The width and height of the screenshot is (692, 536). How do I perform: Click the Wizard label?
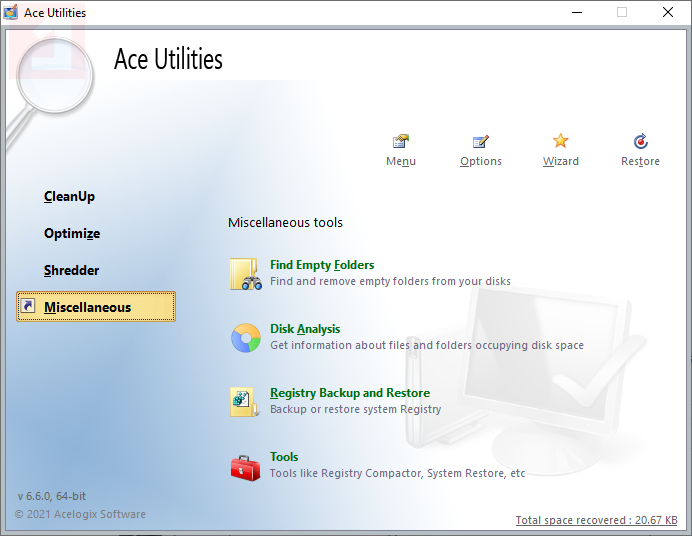pyautogui.click(x=560, y=161)
